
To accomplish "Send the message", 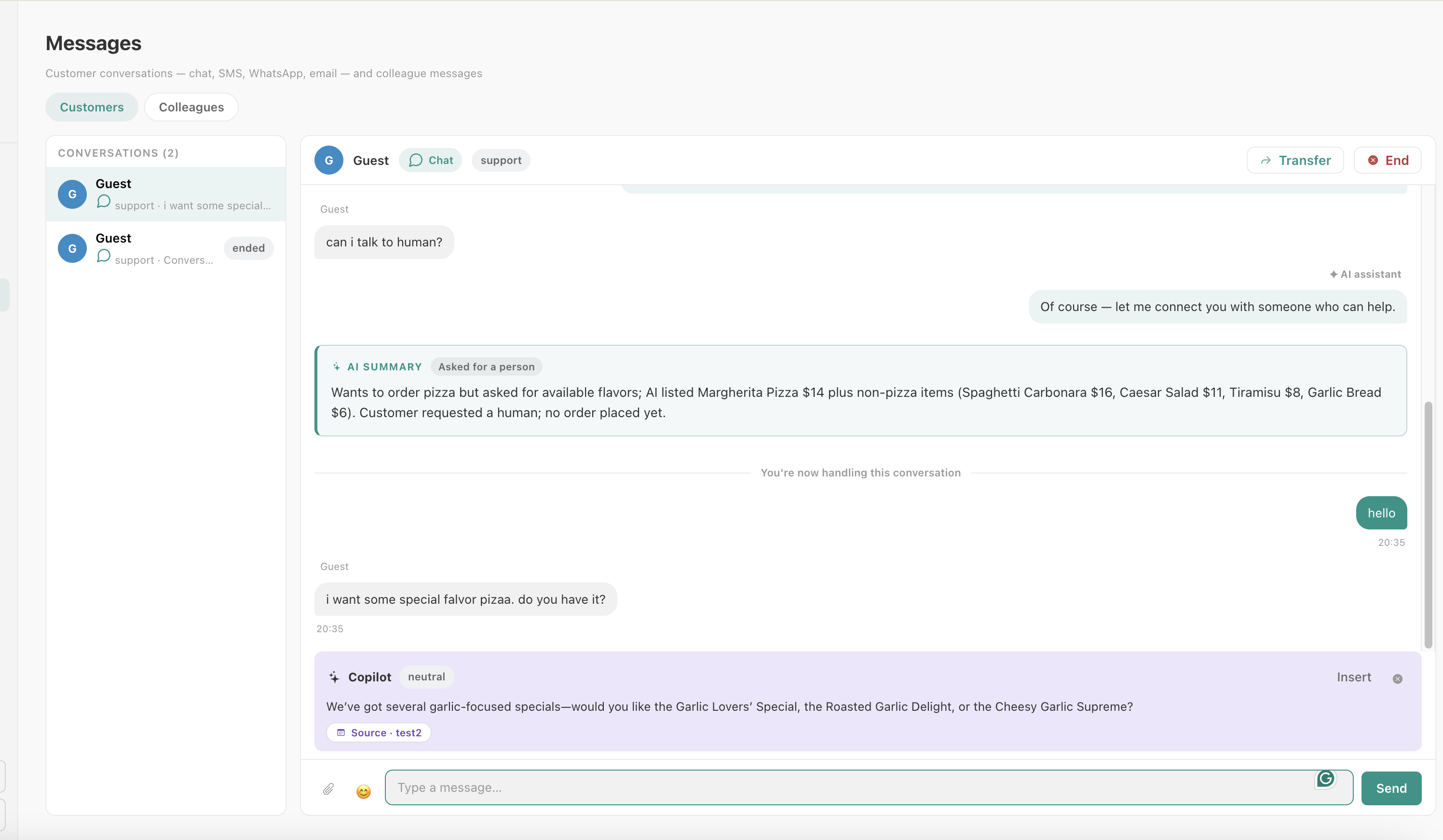I will (x=1391, y=788).
